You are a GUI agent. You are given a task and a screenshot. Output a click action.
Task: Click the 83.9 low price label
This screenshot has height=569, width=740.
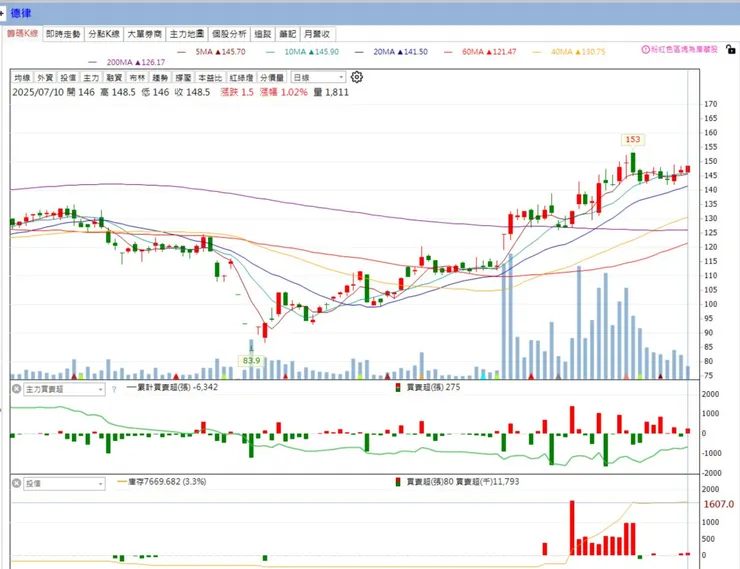pyautogui.click(x=251, y=360)
